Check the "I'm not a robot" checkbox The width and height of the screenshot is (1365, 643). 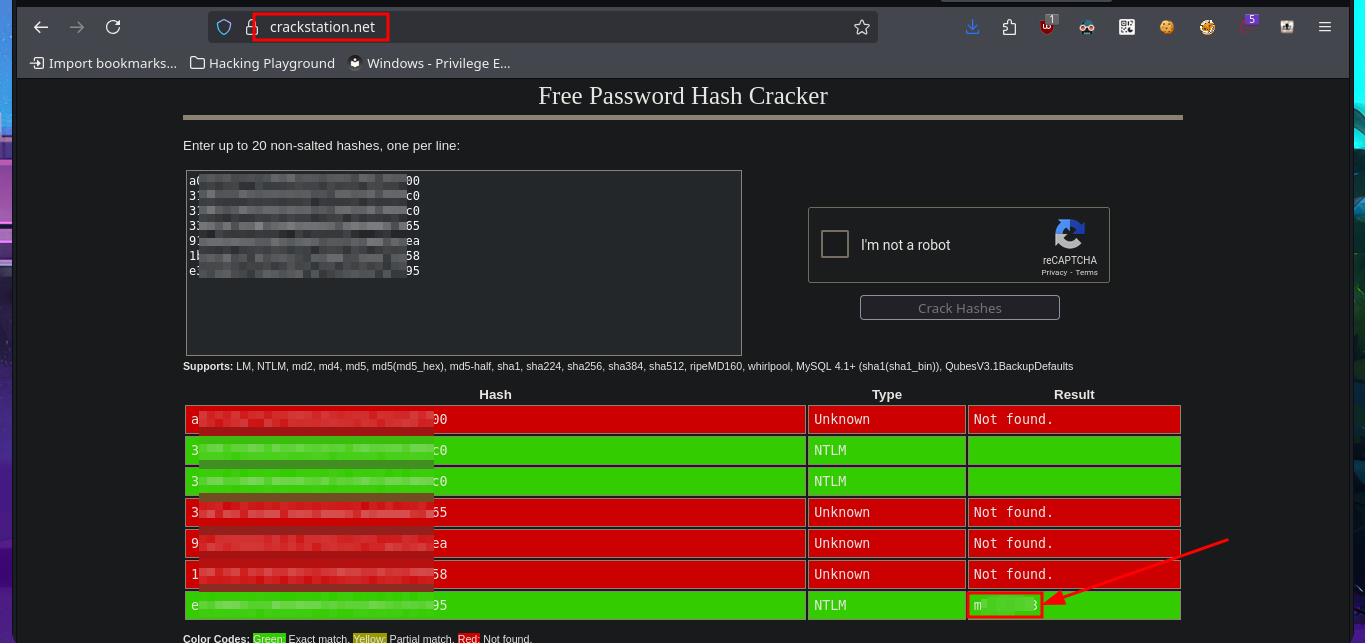point(835,244)
